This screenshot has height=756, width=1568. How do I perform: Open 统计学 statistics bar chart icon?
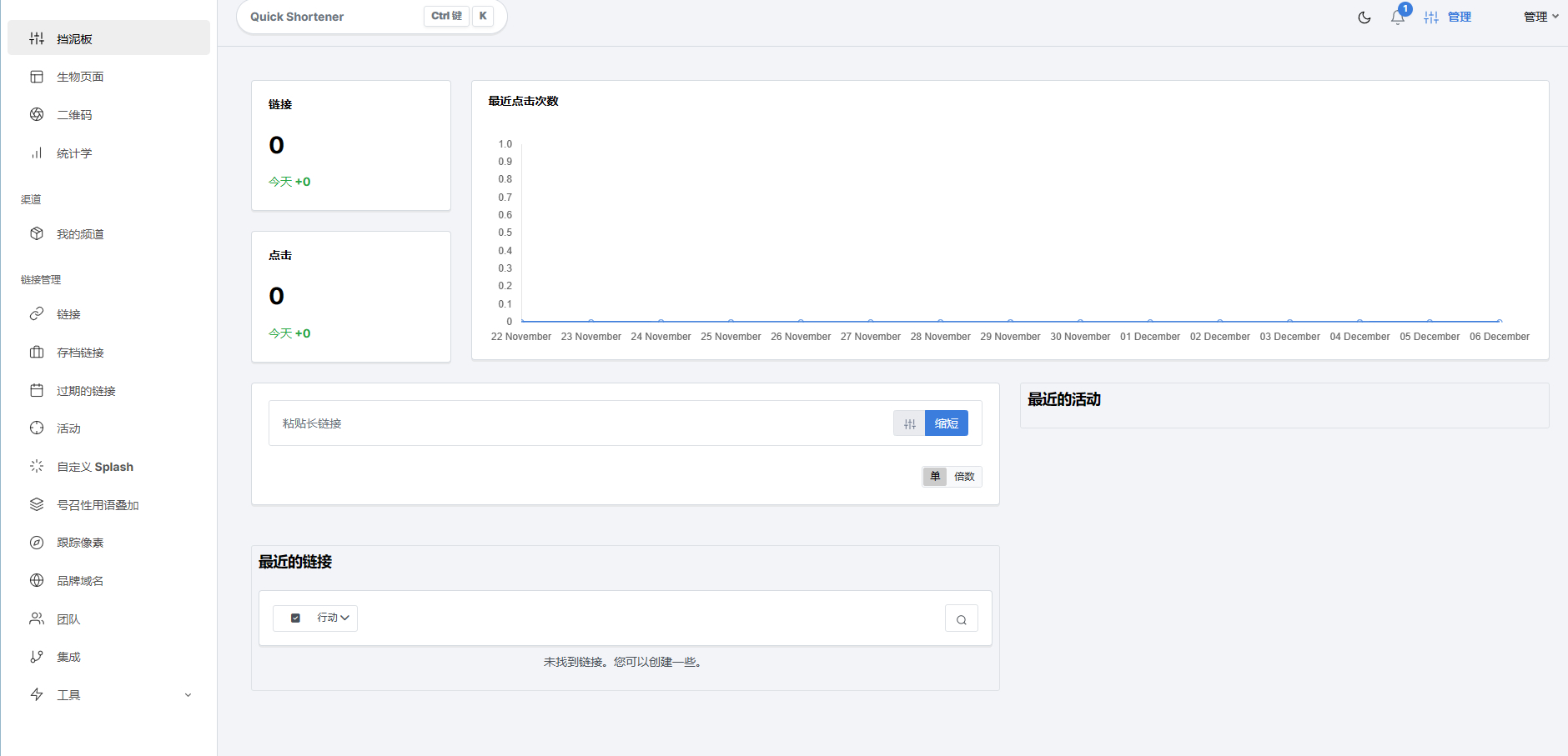coord(37,153)
